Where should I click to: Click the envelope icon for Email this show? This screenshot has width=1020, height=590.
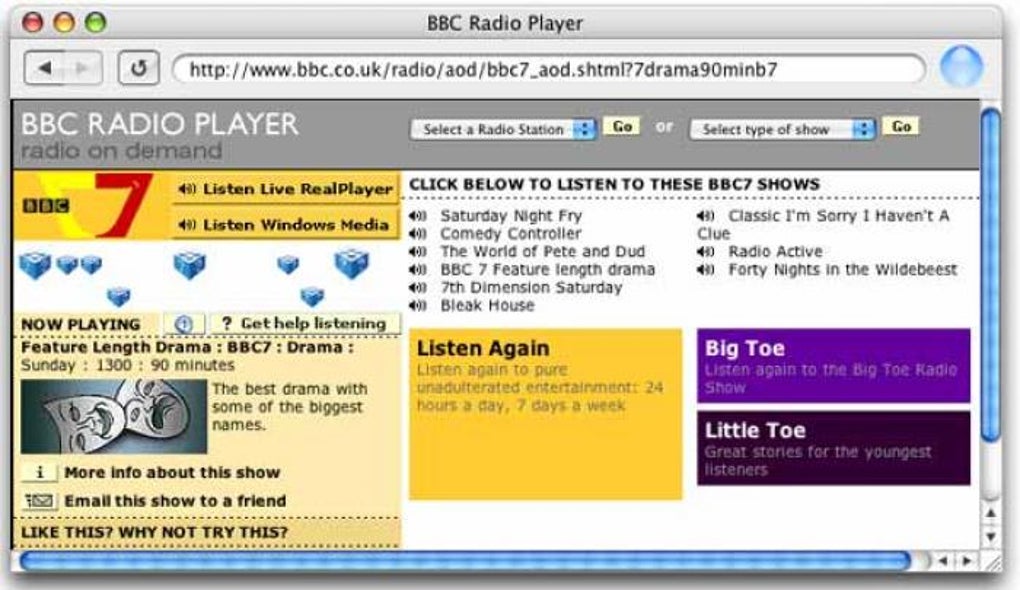[40, 501]
